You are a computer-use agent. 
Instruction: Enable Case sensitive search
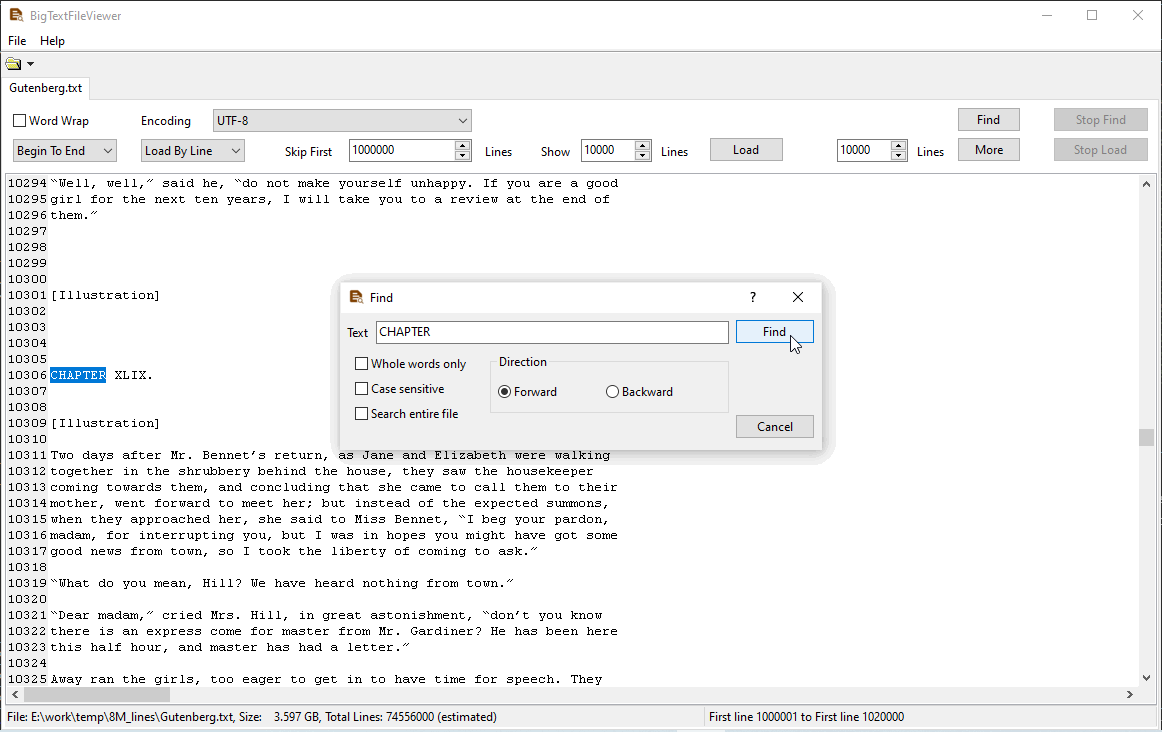tap(362, 389)
